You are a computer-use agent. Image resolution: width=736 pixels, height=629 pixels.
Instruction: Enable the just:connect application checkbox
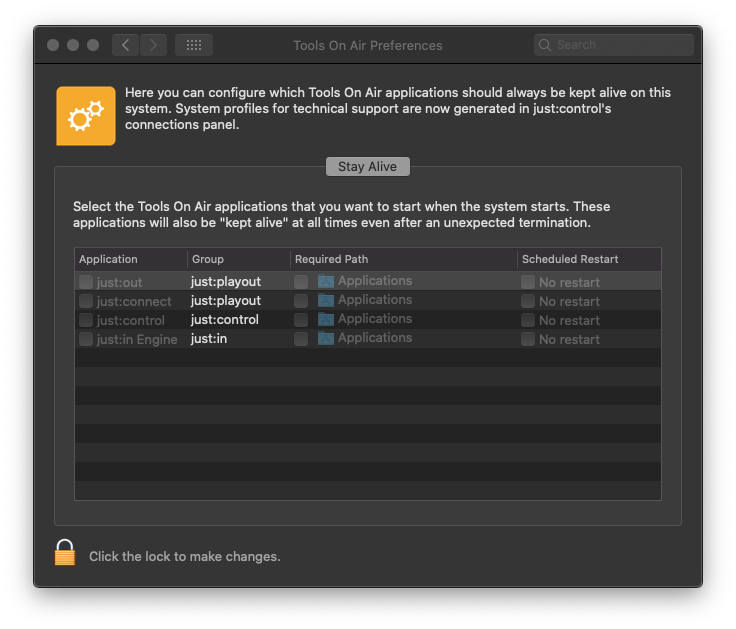coord(86,300)
